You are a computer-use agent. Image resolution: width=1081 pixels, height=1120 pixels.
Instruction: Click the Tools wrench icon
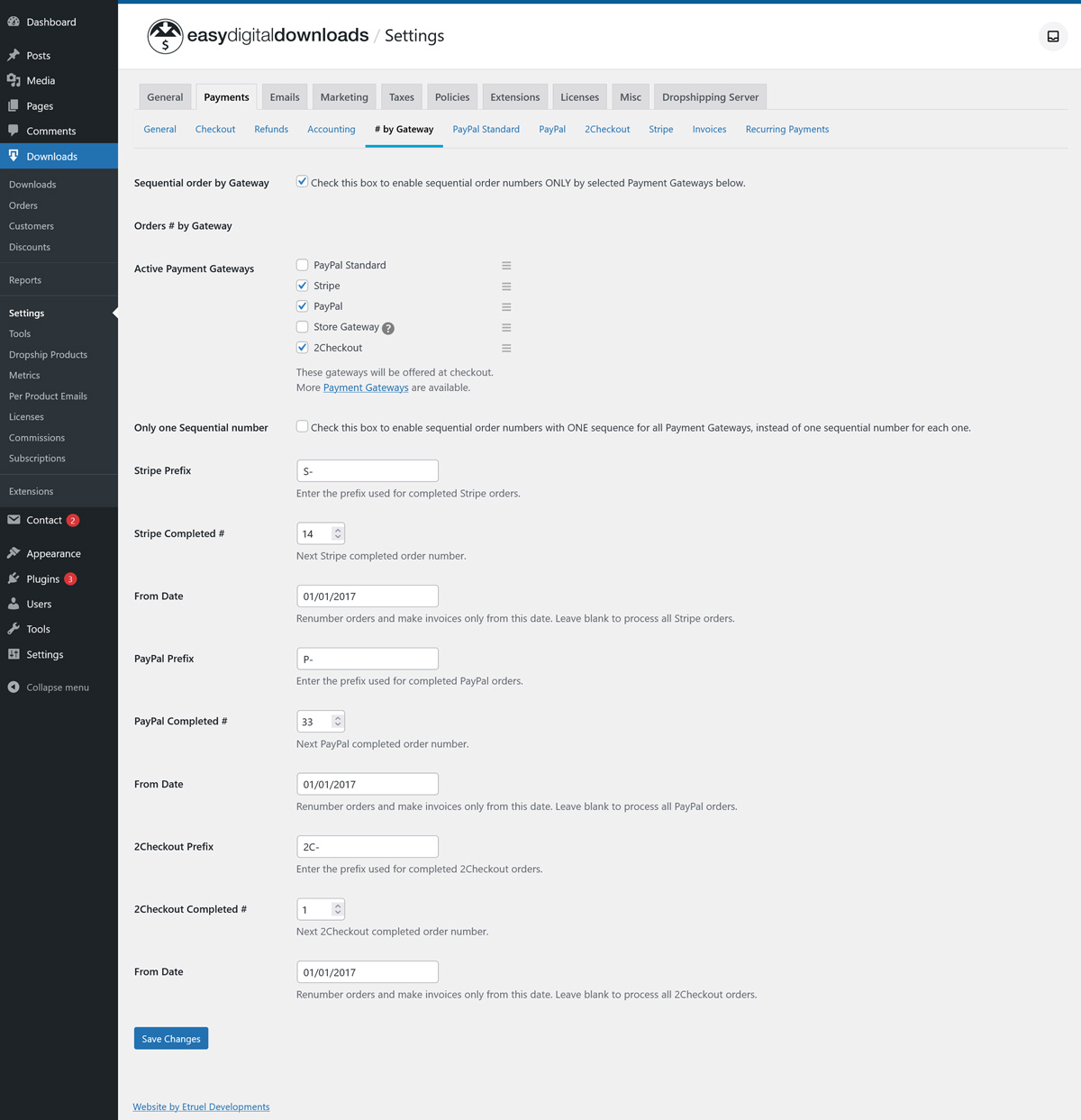(14, 629)
